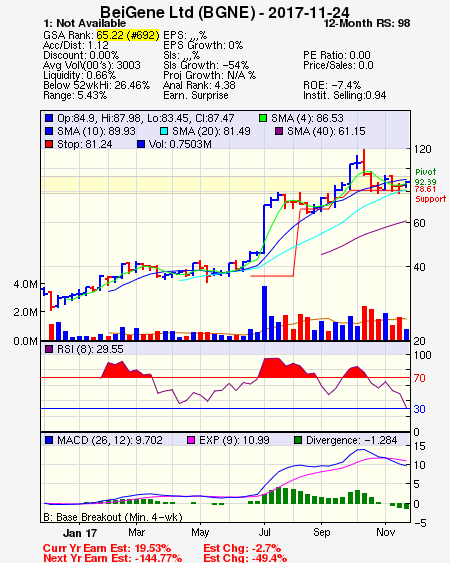The width and height of the screenshot is (450, 563).
Task: Click the Divergence: -1.284 label
Action: pyautogui.click(x=352, y=440)
